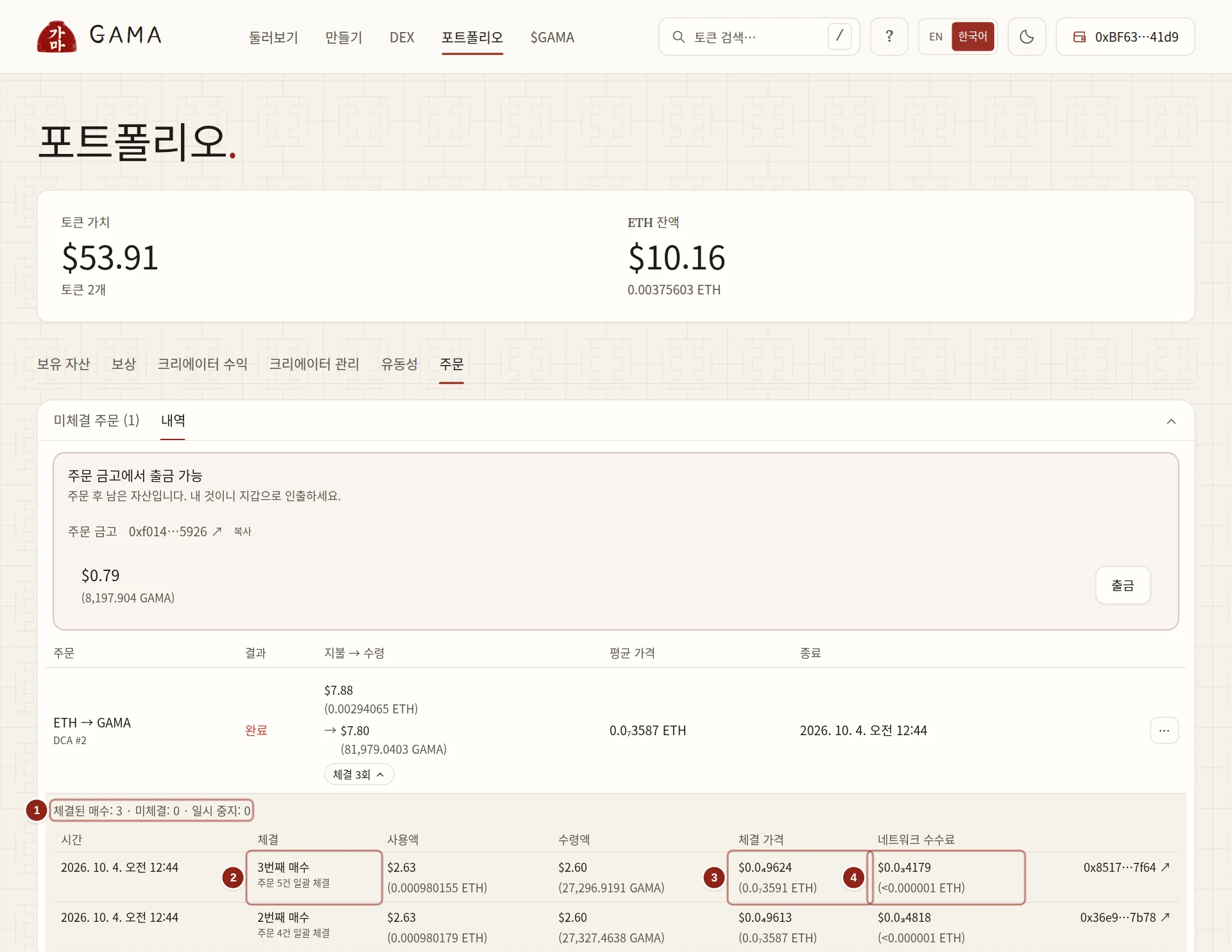Click the ETH → GAMA order name
1232x952 pixels.
pos(92,722)
